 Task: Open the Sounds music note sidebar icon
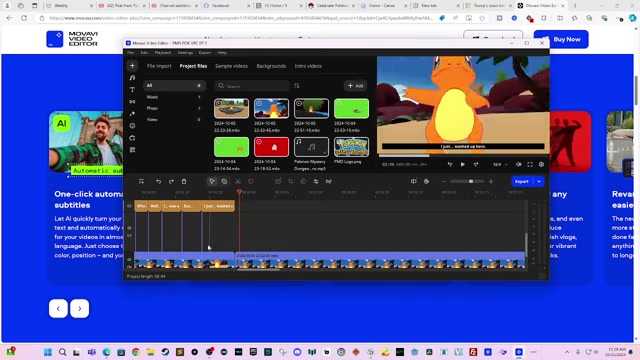(132, 78)
